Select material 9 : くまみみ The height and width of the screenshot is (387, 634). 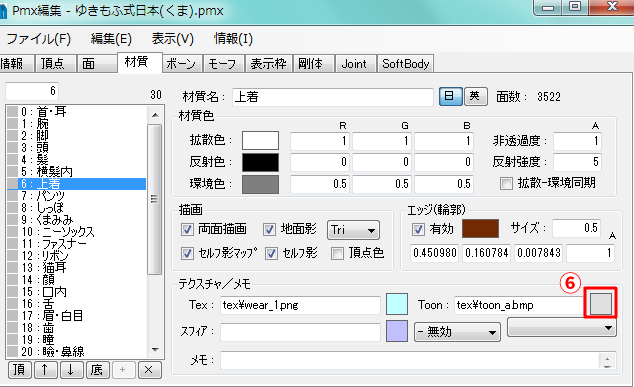[77, 220]
